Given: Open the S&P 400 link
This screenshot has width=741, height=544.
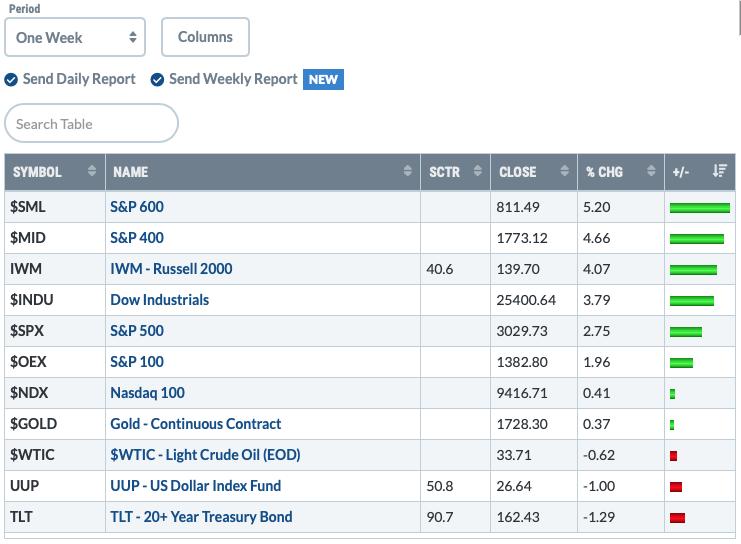Looking at the screenshot, I should pos(137,238).
